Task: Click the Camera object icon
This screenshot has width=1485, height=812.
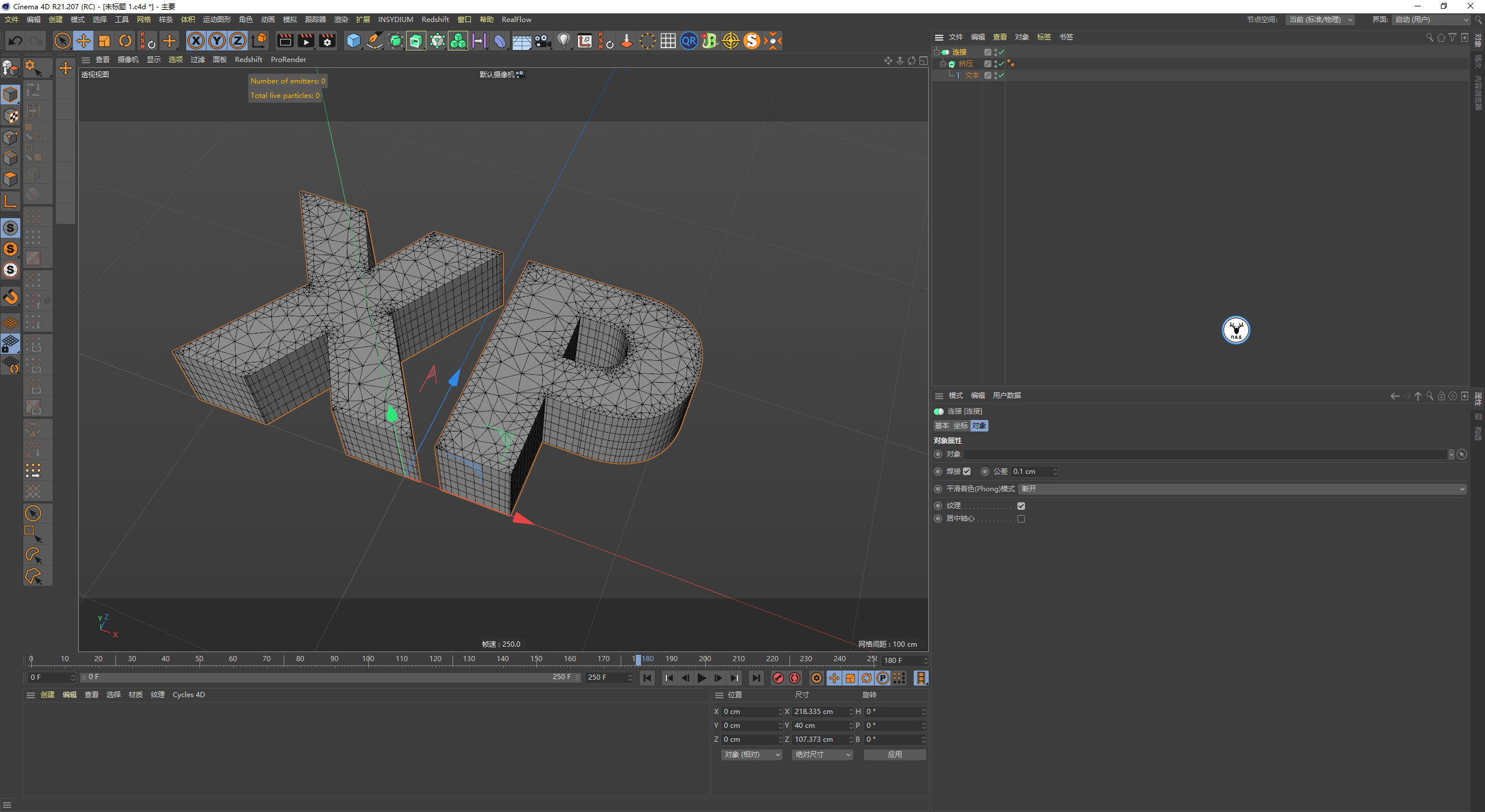Action: 542,41
